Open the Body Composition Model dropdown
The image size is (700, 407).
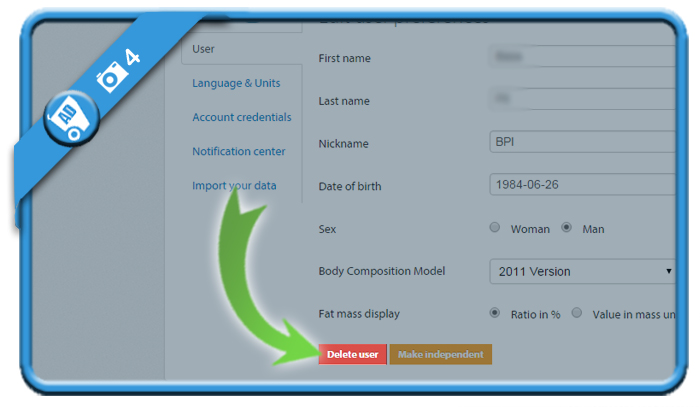(582, 271)
